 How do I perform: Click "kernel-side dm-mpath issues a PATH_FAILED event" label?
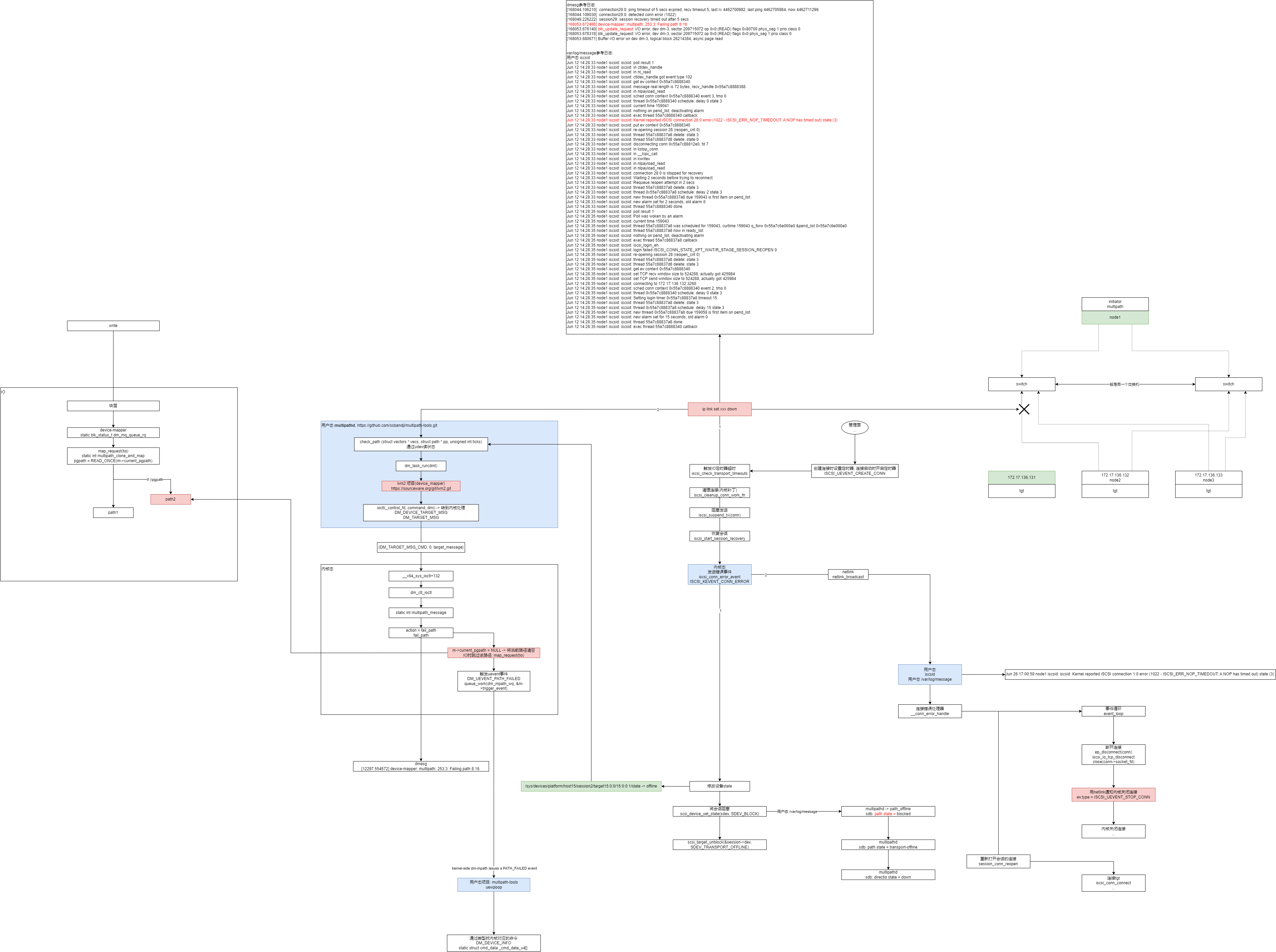[494, 868]
